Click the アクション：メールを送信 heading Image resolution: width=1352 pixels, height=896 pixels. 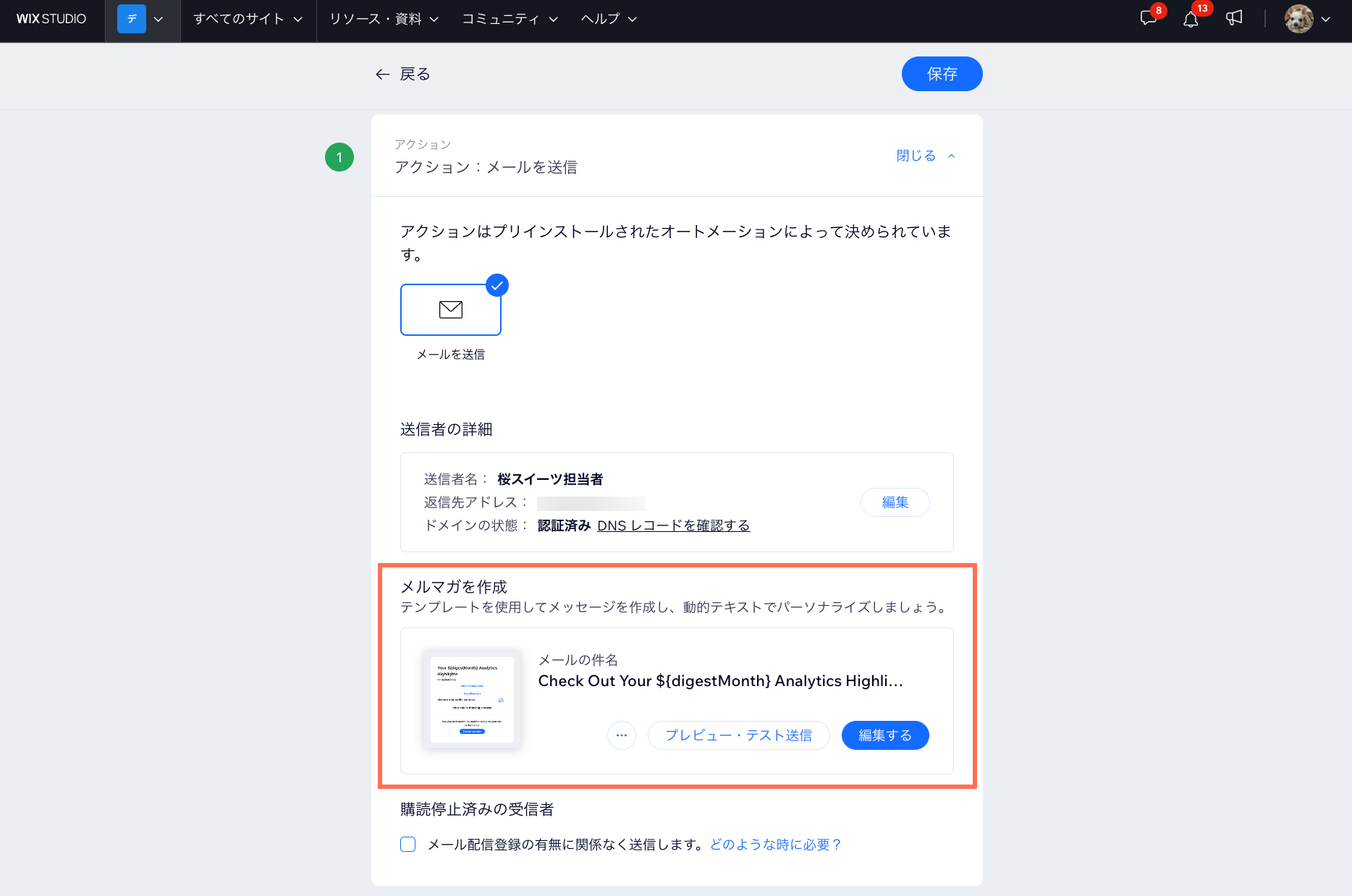click(x=486, y=167)
